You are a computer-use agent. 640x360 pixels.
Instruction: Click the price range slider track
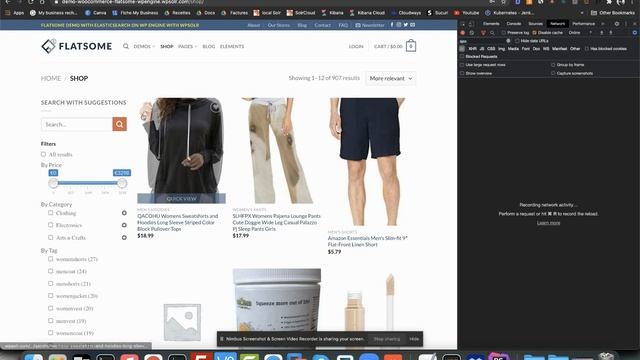click(87, 183)
